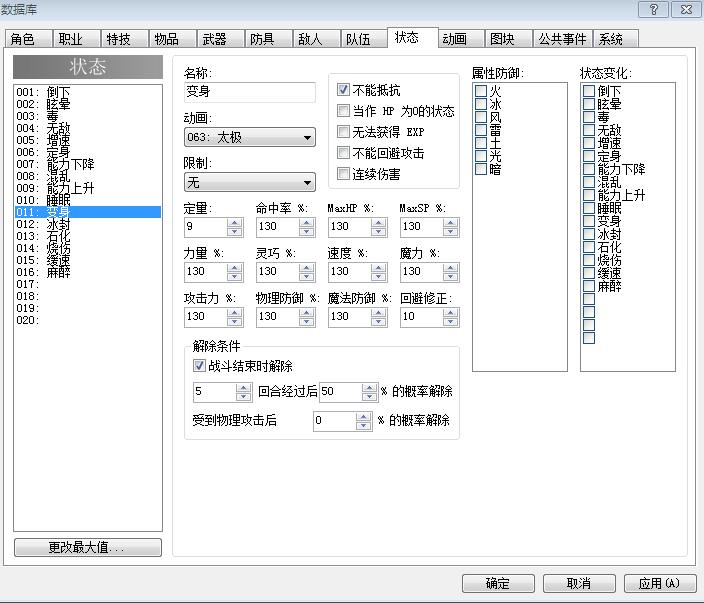Image resolution: width=704 pixels, height=604 pixels.
Task: Toggle 石化 in 状态变化 list
Action: coord(589,247)
